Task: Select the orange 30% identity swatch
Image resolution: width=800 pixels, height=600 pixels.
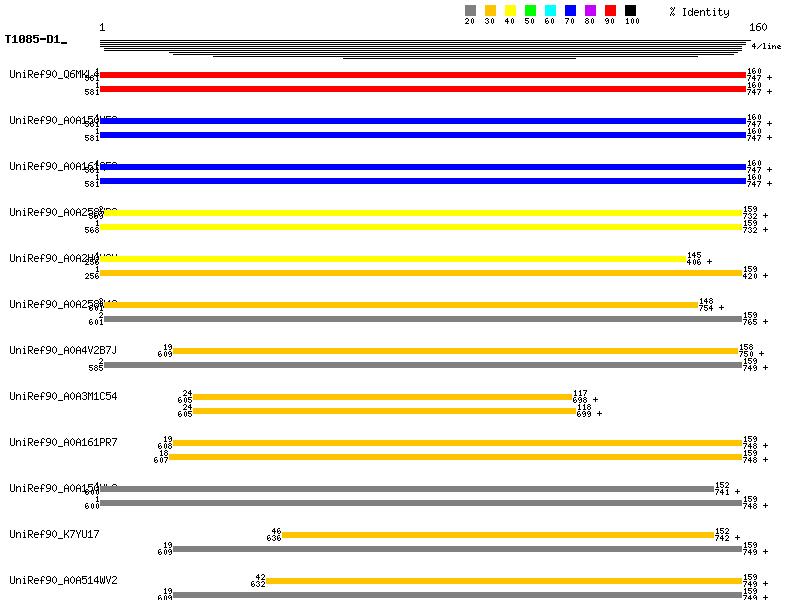Action: coord(490,11)
